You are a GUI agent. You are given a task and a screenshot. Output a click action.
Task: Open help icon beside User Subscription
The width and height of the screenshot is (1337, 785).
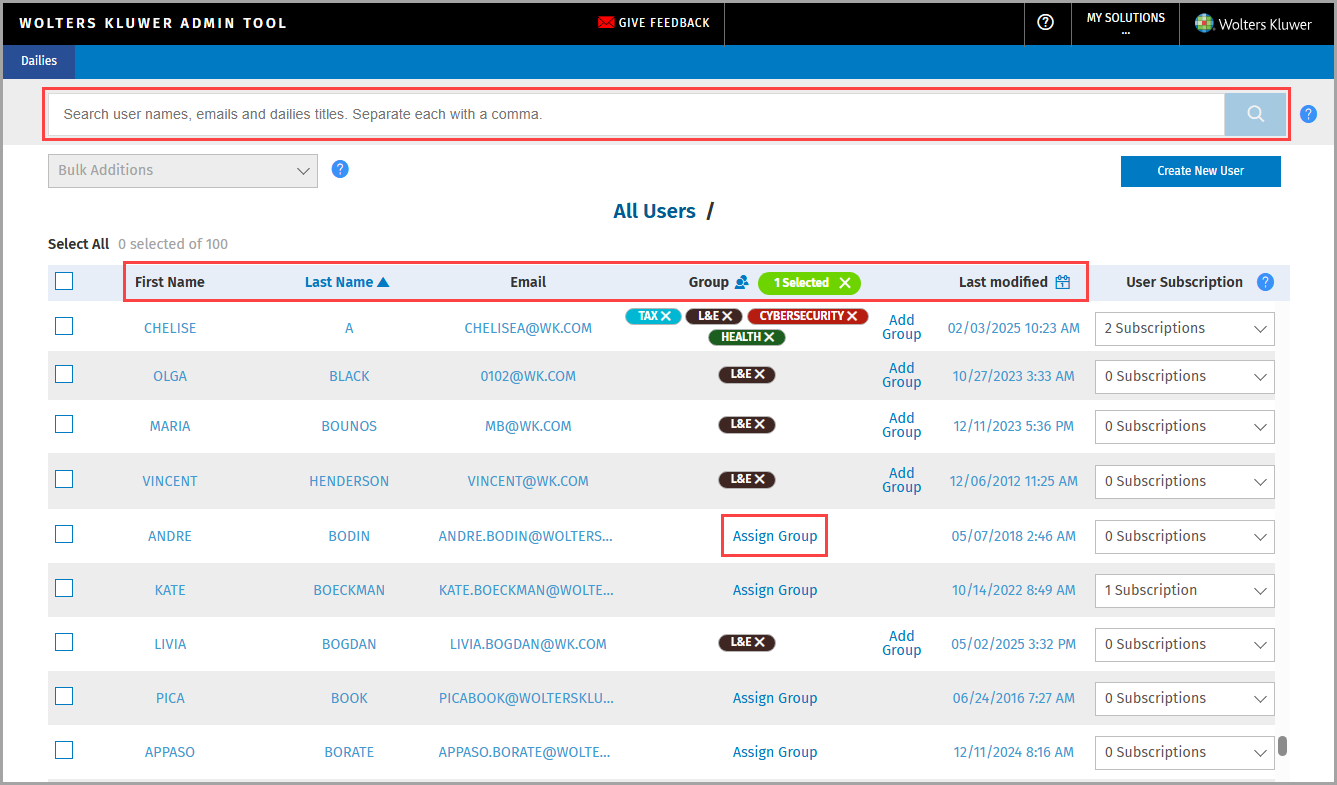click(1265, 282)
